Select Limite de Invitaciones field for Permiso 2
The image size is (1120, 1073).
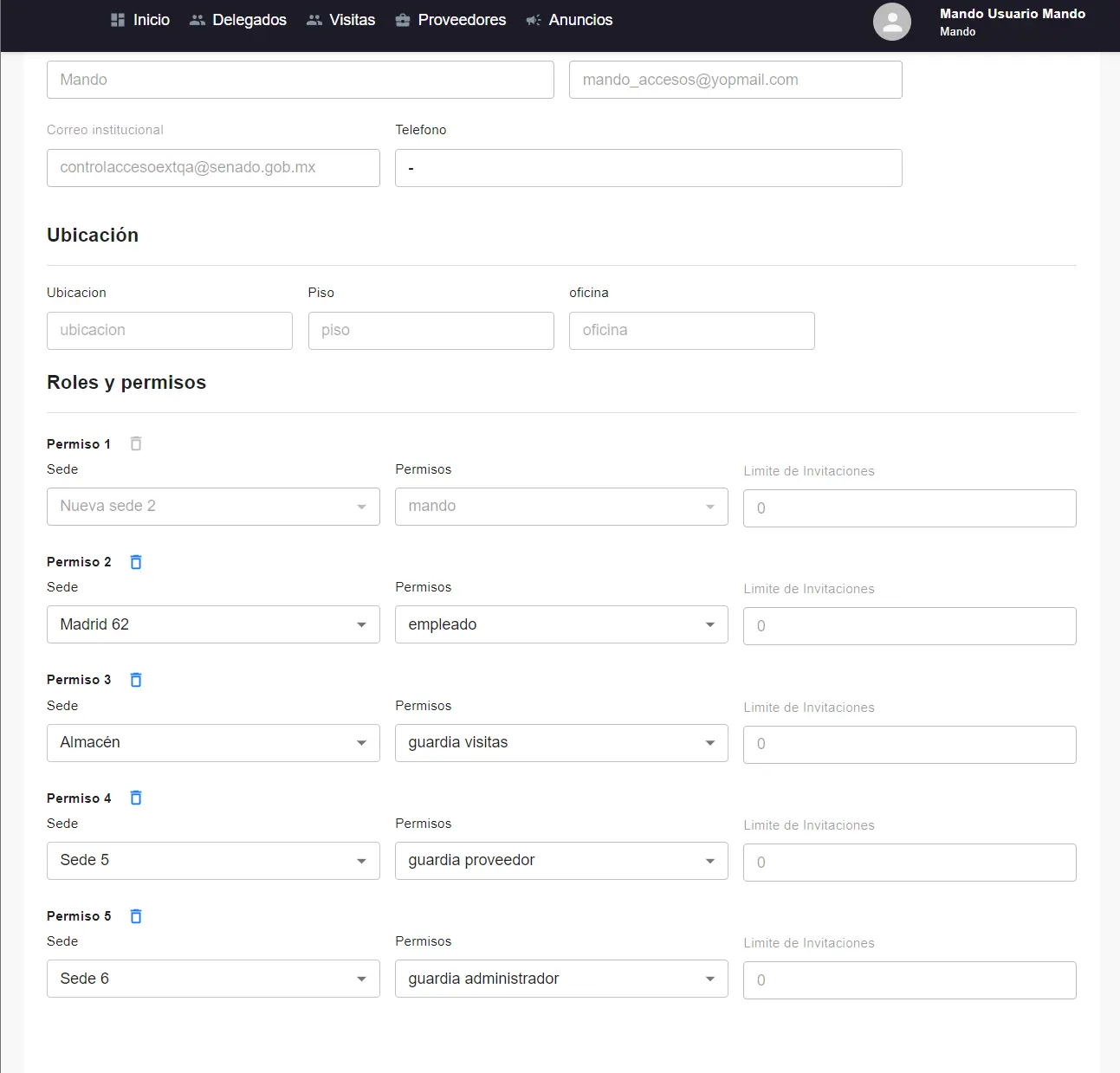point(910,626)
